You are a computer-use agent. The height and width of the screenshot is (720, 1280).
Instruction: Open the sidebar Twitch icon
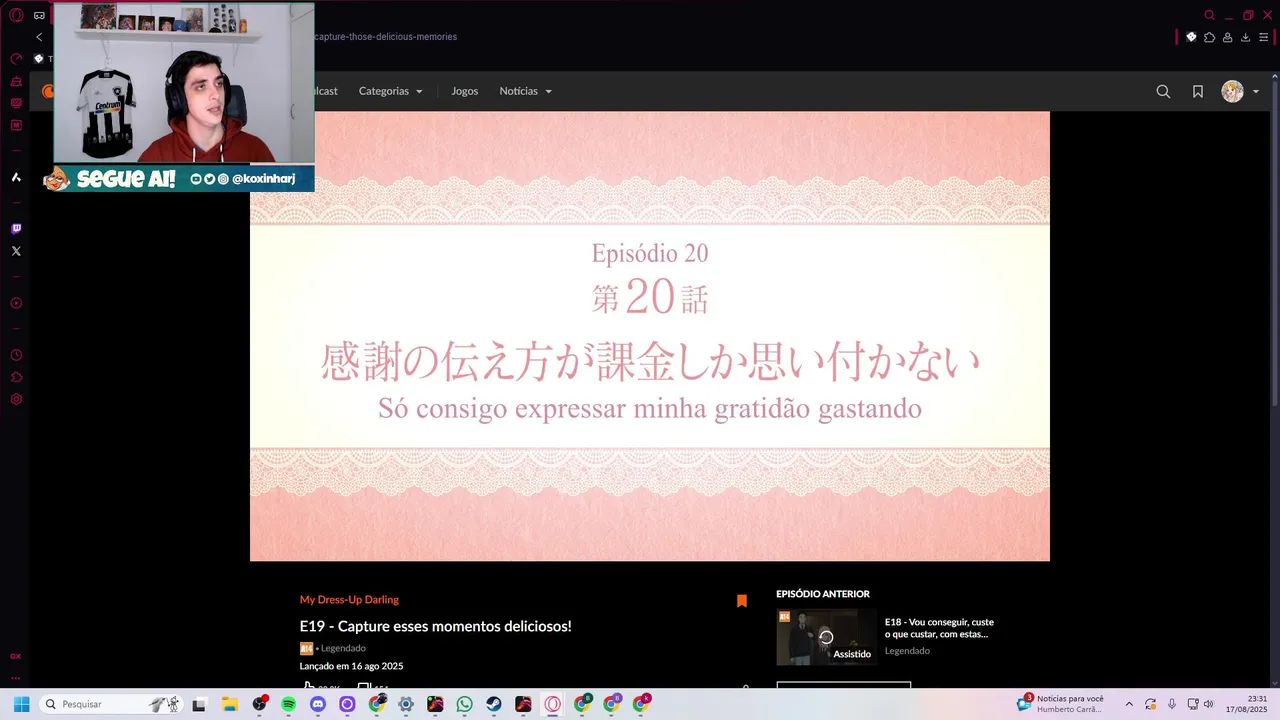click(16, 229)
